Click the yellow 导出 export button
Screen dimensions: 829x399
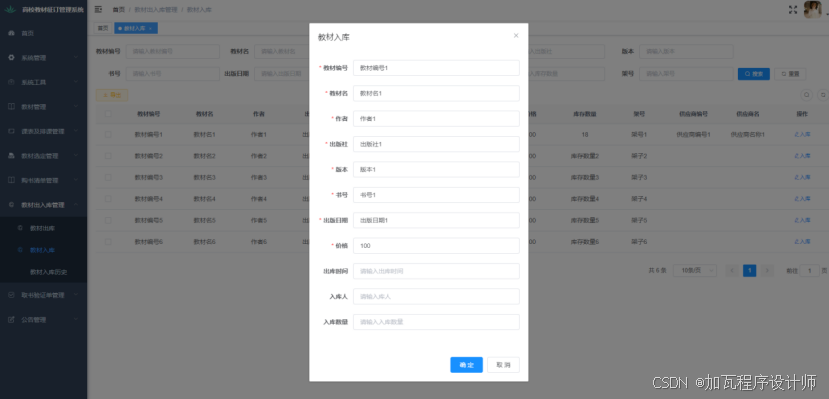[112, 95]
